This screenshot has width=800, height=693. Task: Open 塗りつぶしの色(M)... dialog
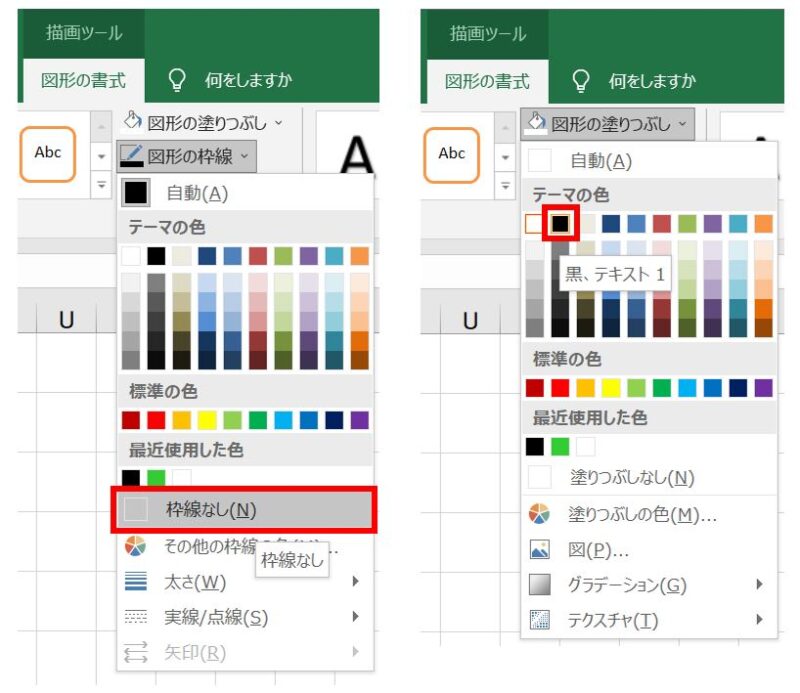click(649, 514)
